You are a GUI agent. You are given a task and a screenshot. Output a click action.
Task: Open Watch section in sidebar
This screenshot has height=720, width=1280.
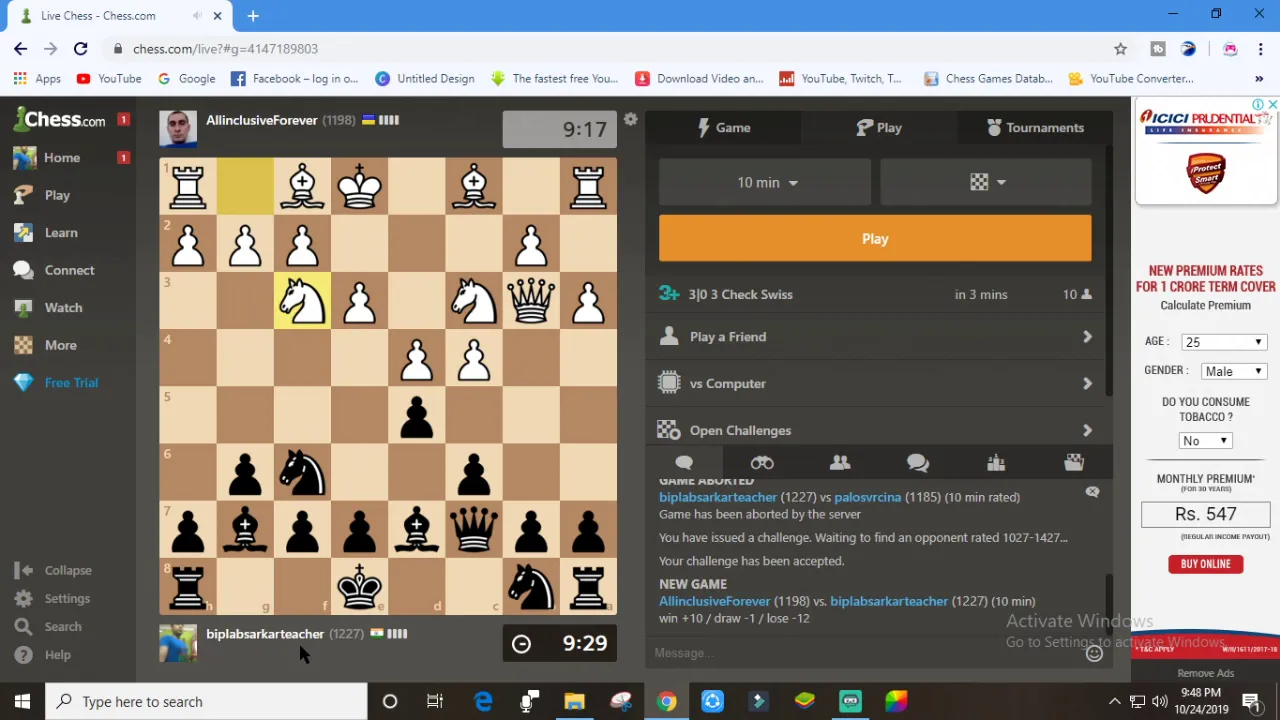63,308
